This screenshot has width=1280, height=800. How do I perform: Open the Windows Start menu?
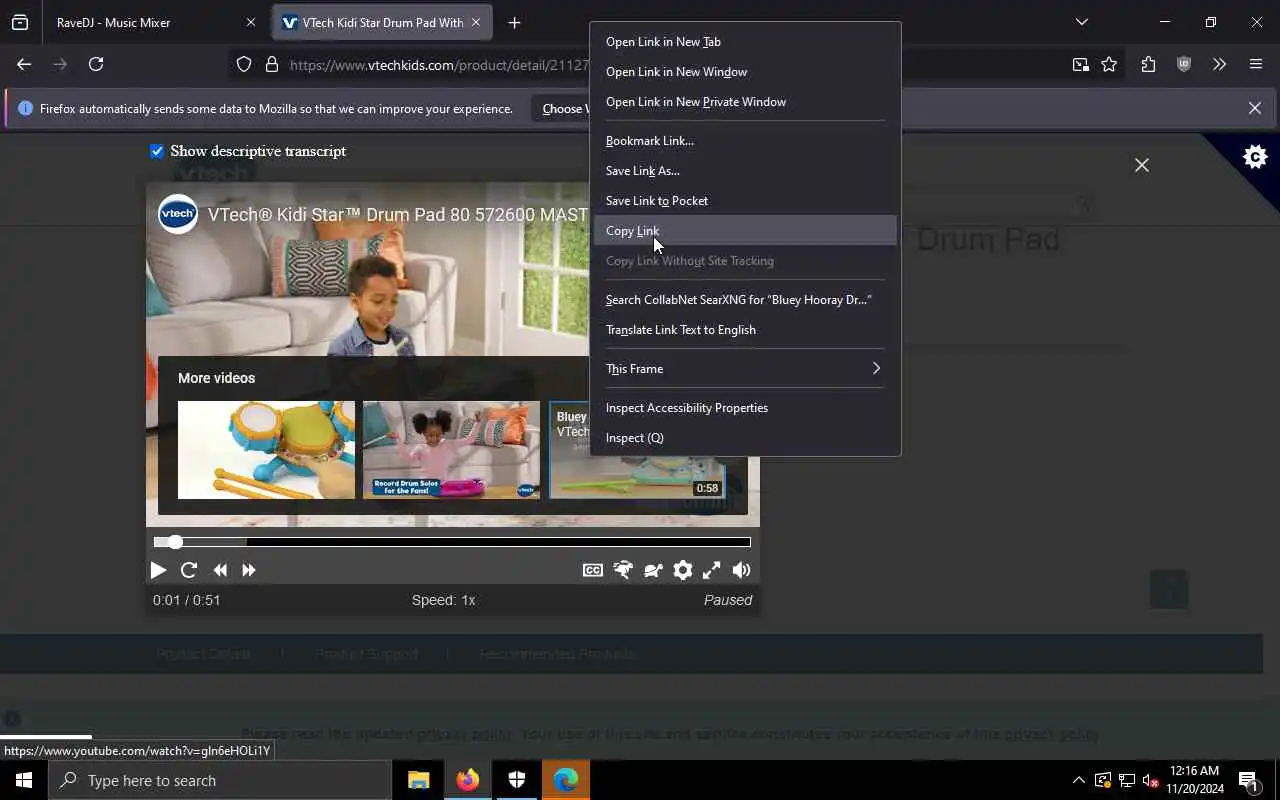(x=24, y=780)
